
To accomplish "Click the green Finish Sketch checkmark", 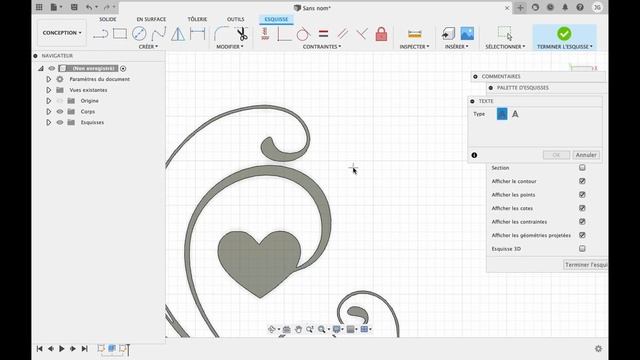I will [x=564, y=34].
